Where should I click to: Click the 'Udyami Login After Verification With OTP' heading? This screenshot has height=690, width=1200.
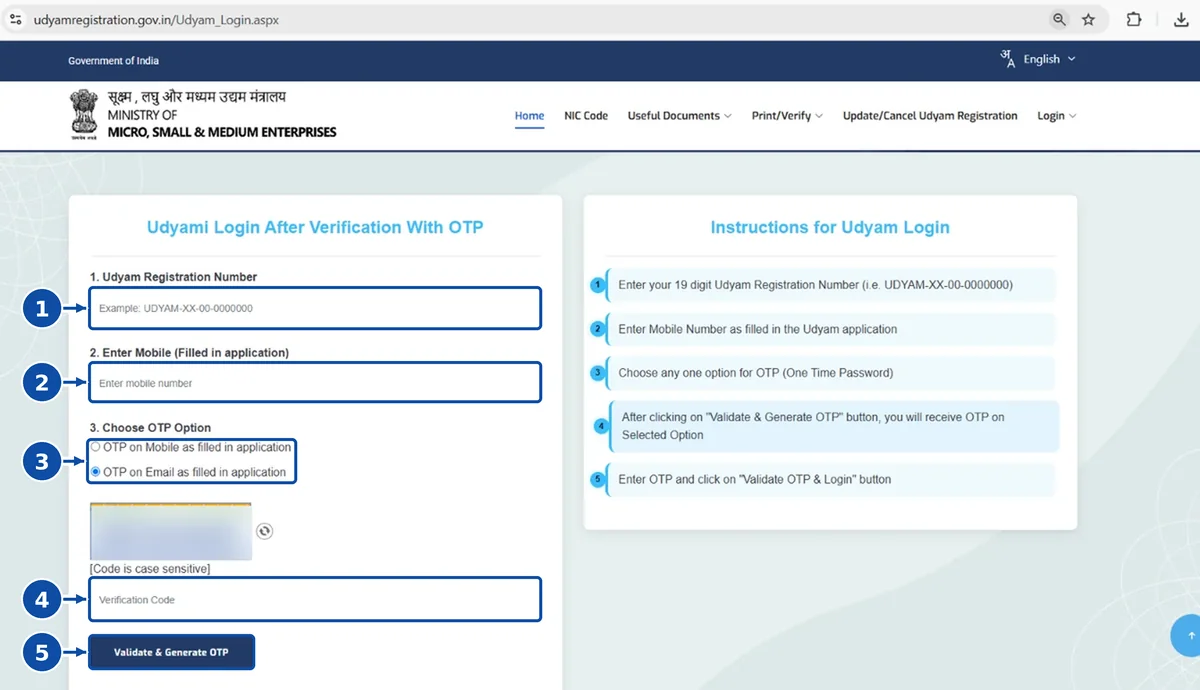pyautogui.click(x=315, y=227)
